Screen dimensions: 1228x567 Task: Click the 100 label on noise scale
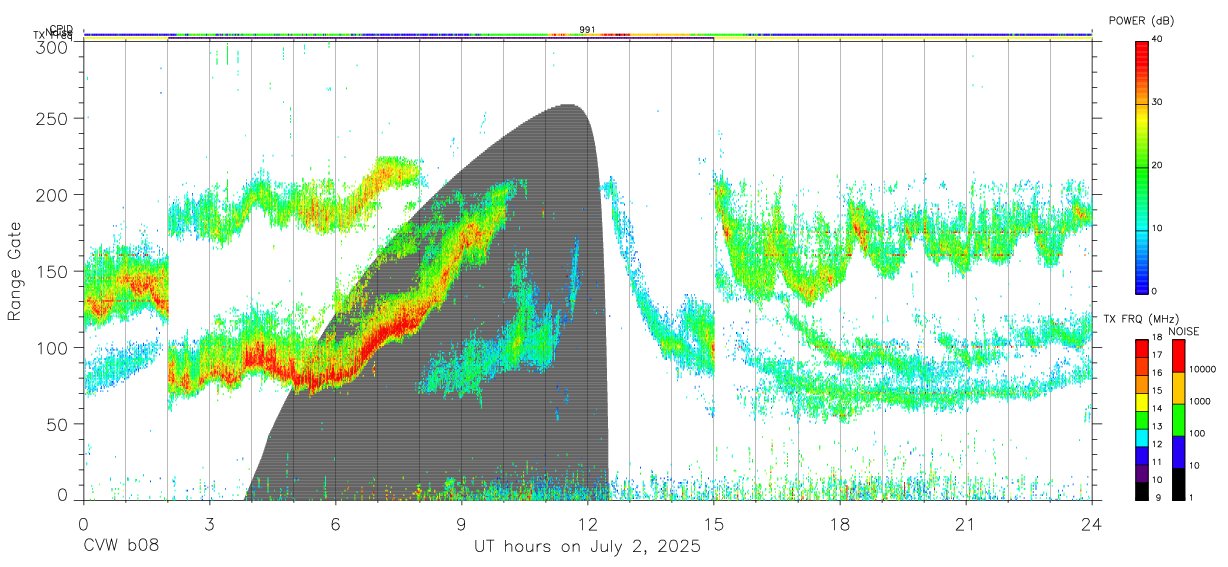click(1197, 434)
